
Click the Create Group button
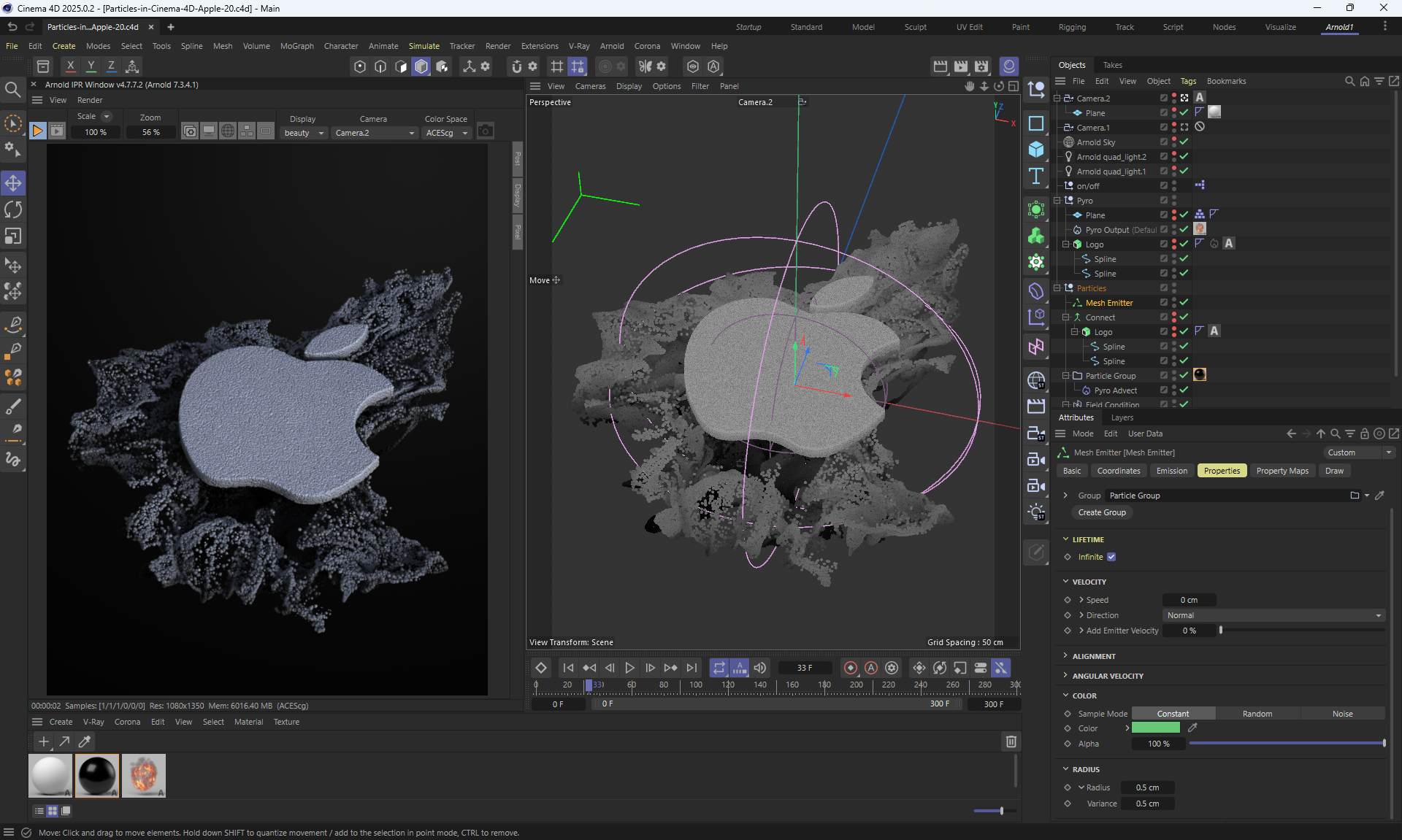1101,512
